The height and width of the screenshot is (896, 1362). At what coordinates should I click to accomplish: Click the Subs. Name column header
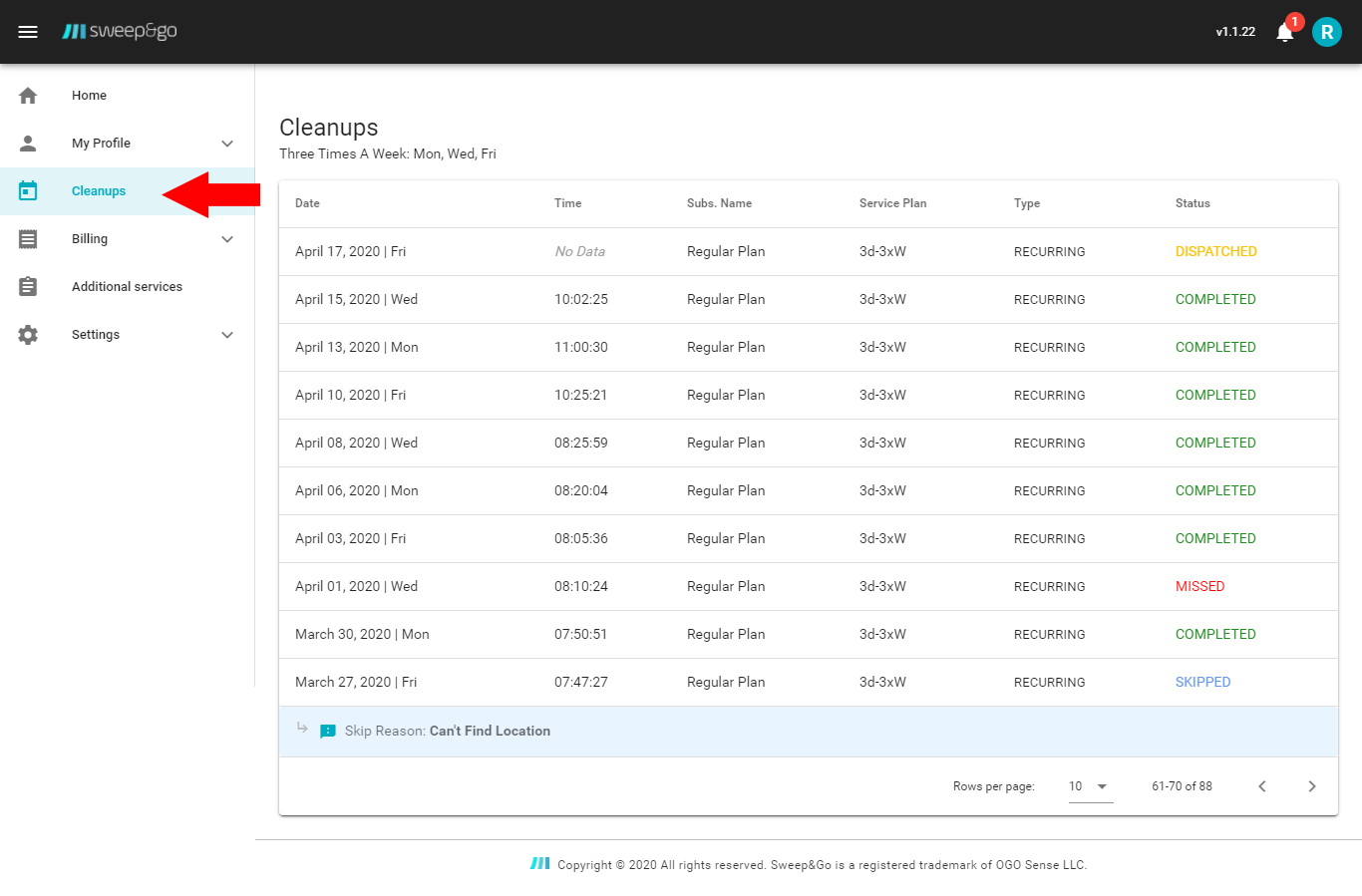(719, 203)
